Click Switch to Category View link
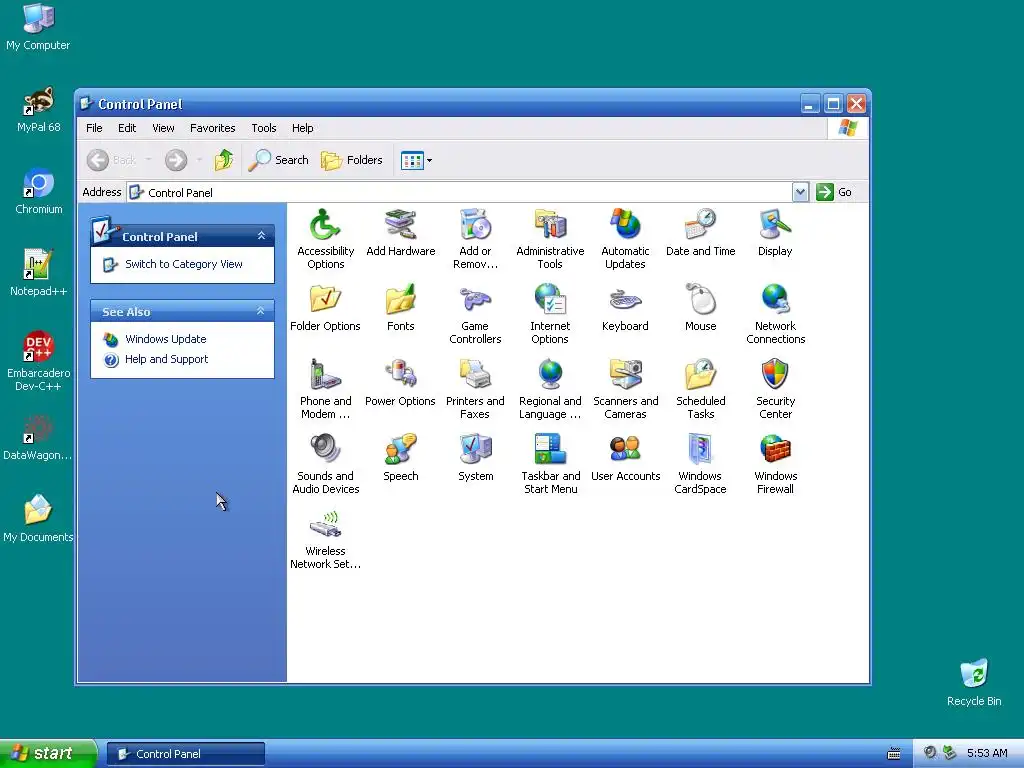Image resolution: width=1024 pixels, height=768 pixels. 184,264
